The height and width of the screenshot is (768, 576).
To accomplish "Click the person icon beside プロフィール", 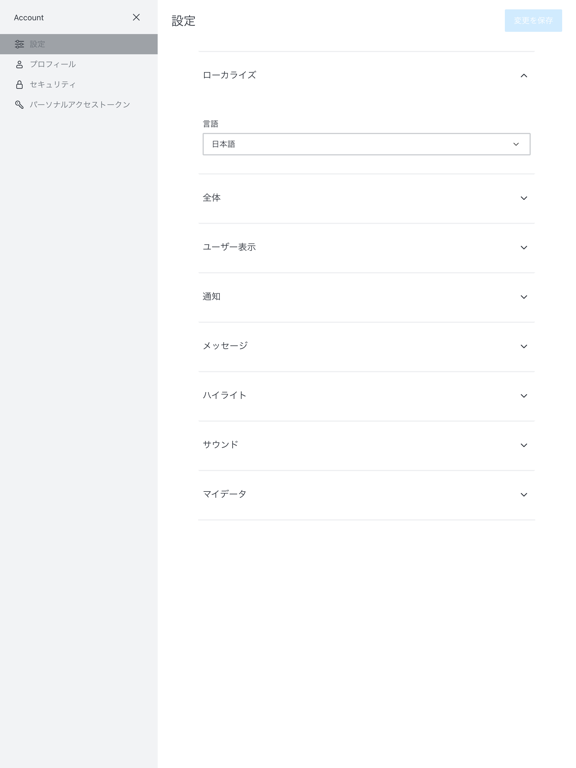I will 19,64.
